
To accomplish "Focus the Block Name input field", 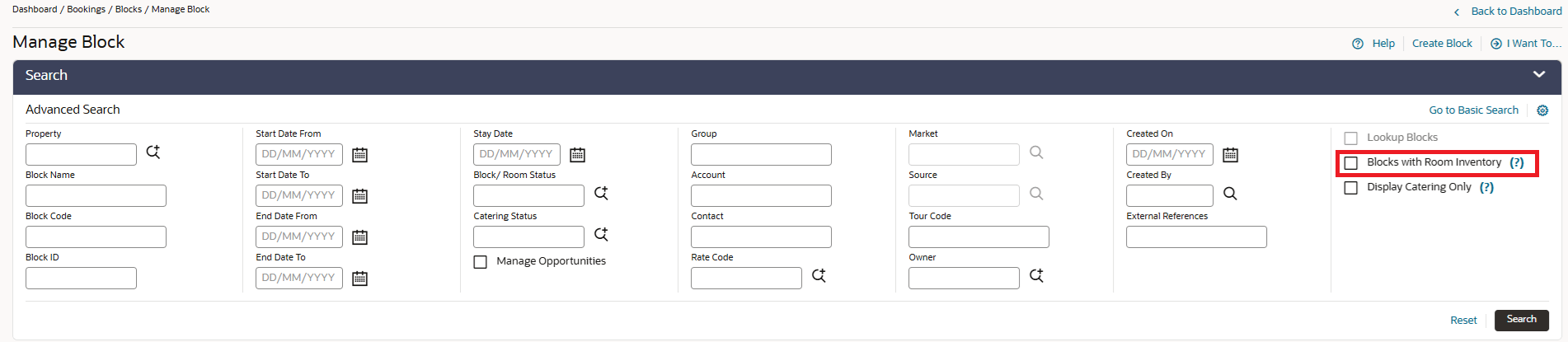I will pyautogui.click(x=96, y=196).
